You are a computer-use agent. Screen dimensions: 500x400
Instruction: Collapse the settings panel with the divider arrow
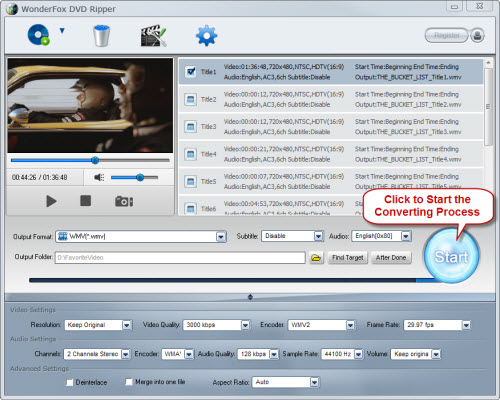click(250, 297)
